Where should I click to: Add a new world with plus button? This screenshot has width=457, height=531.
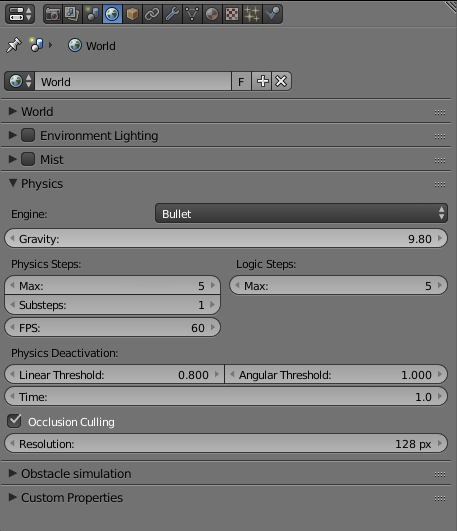pyautogui.click(x=262, y=81)
